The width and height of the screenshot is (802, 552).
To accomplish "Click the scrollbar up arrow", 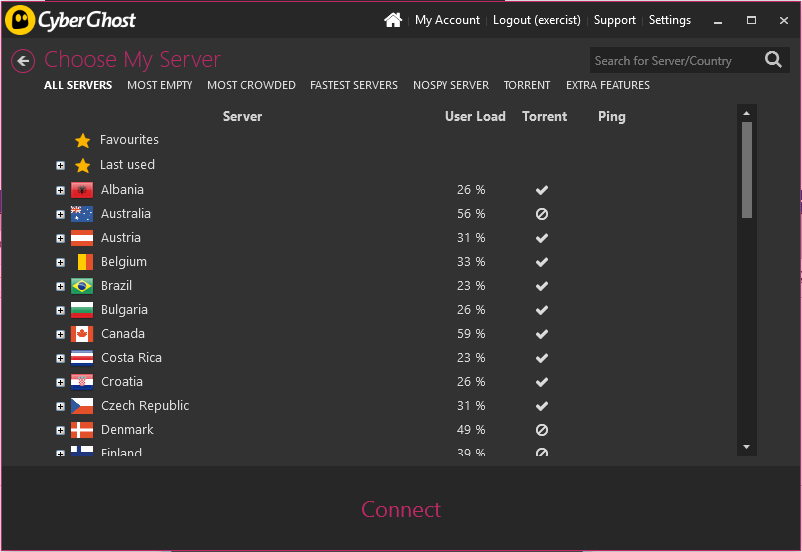I will [747, 113].
